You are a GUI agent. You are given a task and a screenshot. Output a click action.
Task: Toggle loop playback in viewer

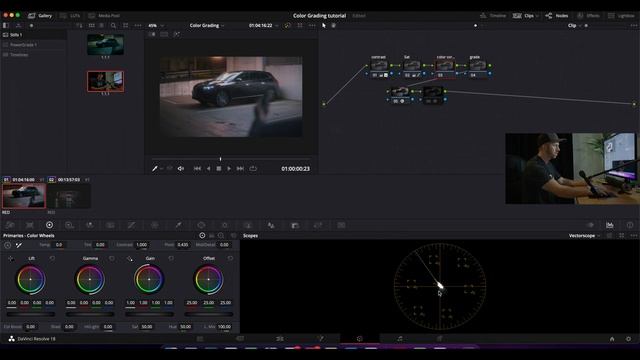(253, 168)
